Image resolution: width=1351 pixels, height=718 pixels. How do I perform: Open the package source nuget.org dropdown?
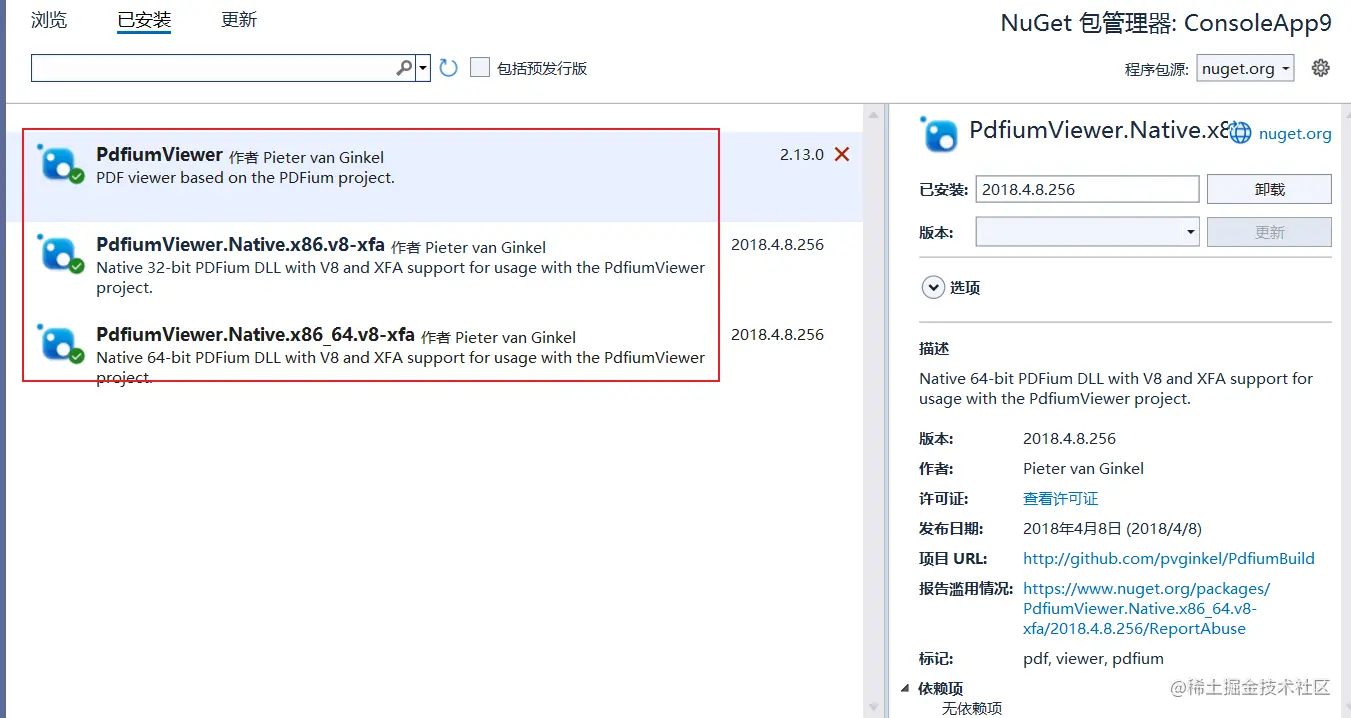pos(1245,68)
